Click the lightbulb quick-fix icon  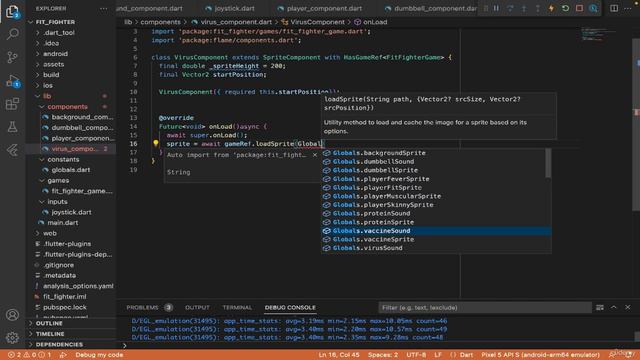[x=156, y=143]
